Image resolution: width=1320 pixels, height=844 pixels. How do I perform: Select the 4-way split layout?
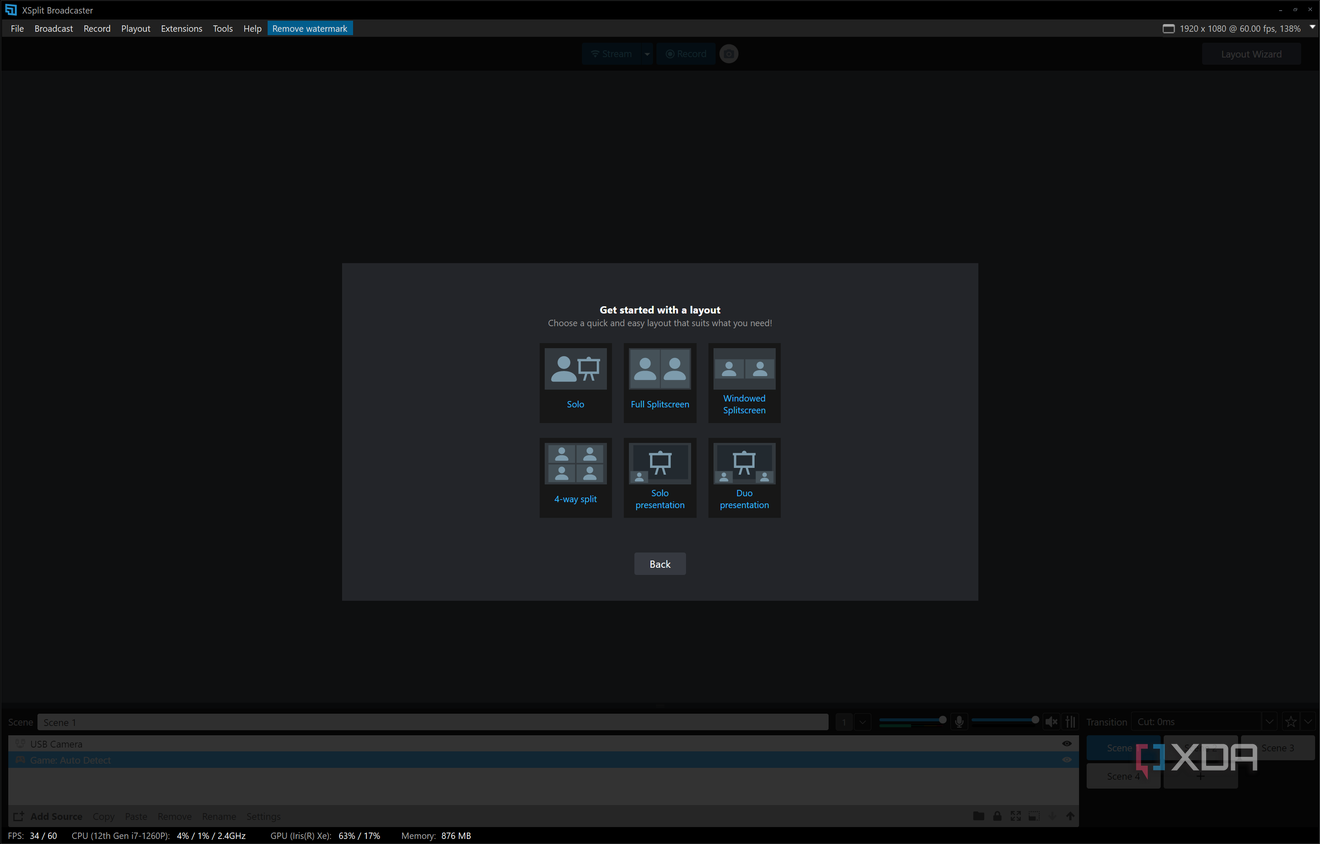click(575, 478)
